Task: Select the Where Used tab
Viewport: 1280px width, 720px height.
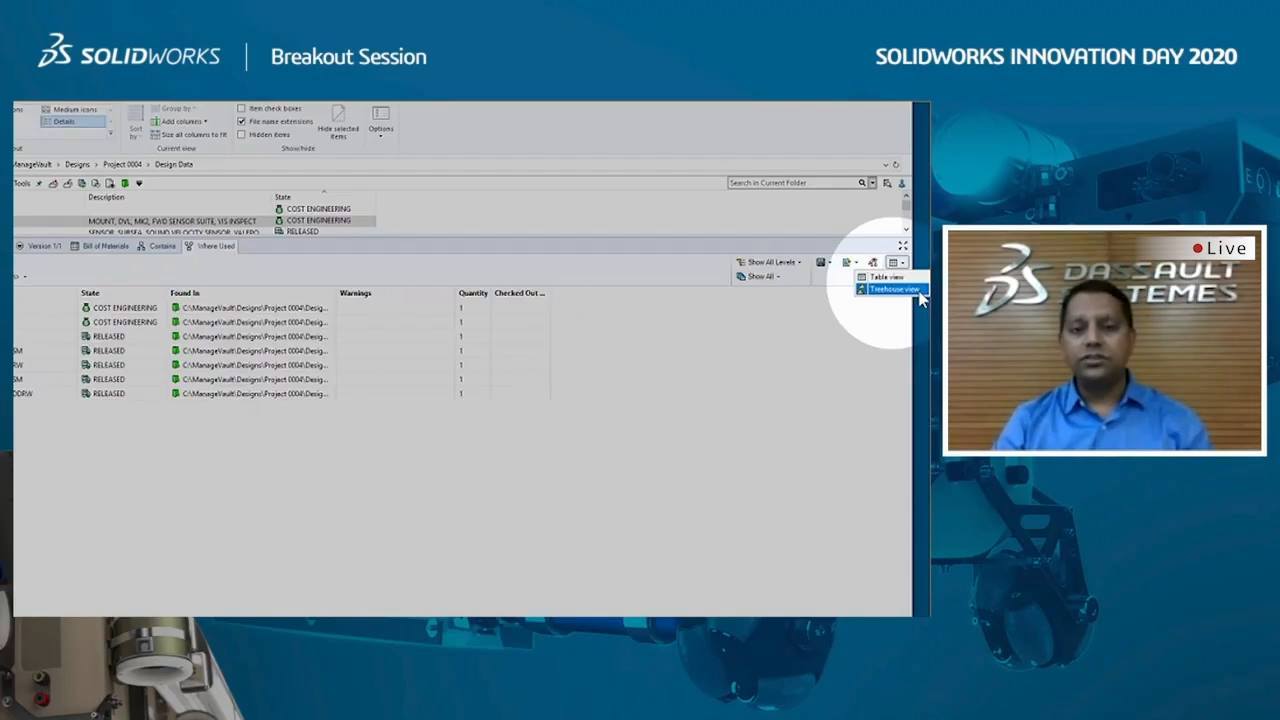Action: pos(210,246)
